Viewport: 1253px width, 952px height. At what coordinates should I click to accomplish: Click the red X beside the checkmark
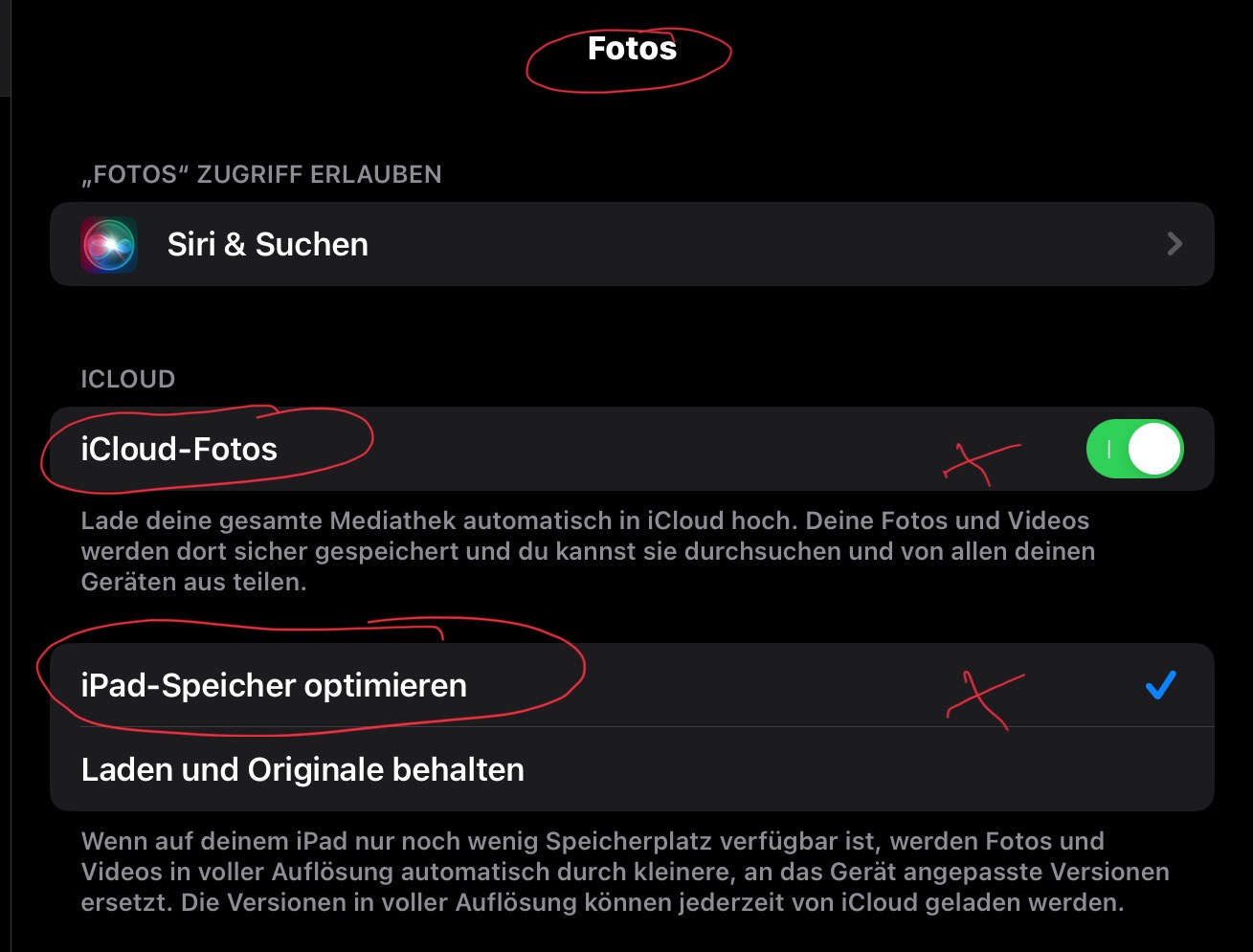click(x=983, y=697)
